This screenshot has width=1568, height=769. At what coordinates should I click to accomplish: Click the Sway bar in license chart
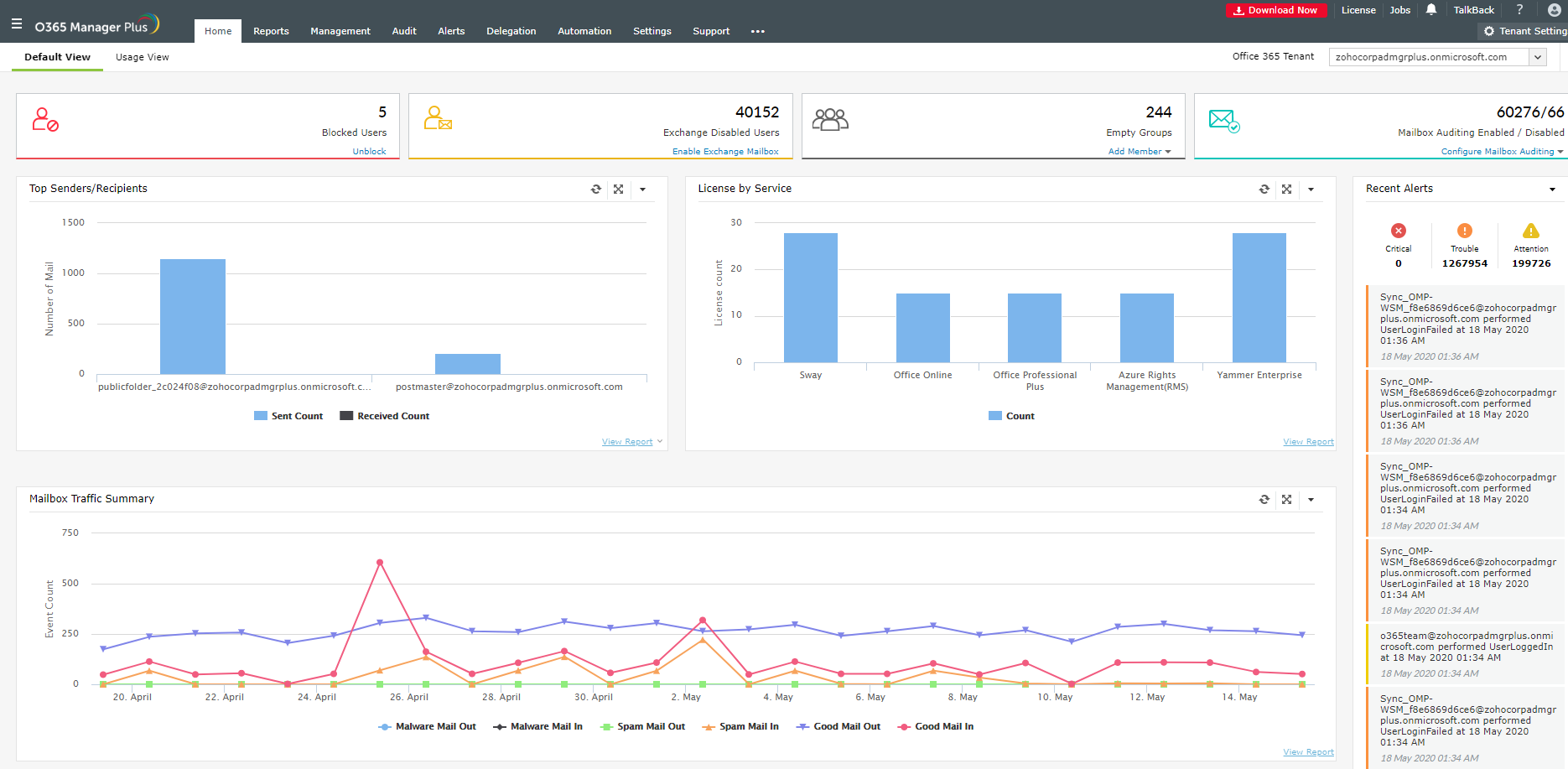tap(810, 298)
